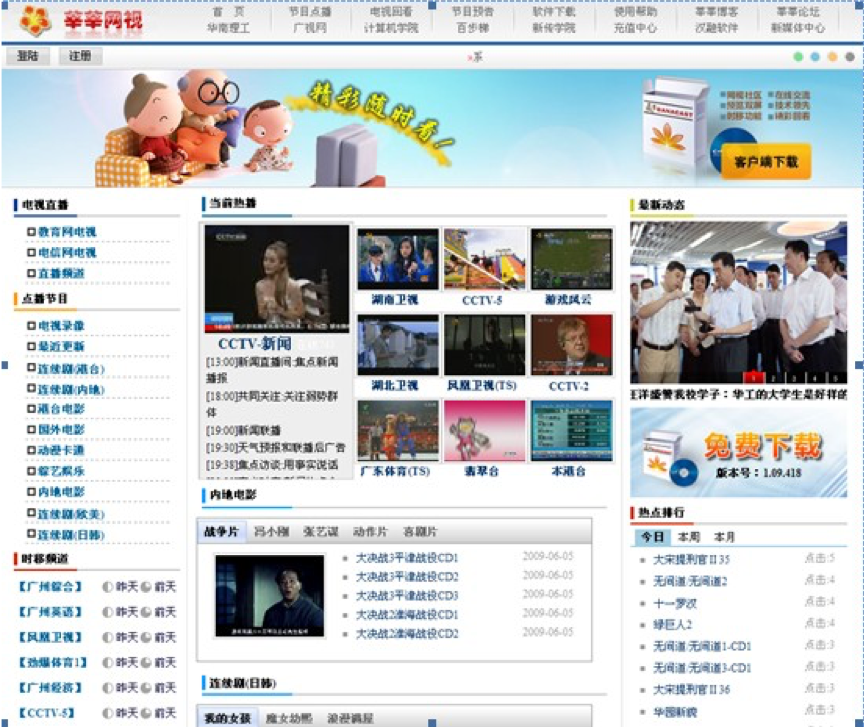Open the 华南理工 link in top navigation
The height and width of the screenshot is (727, 864).
229,28
